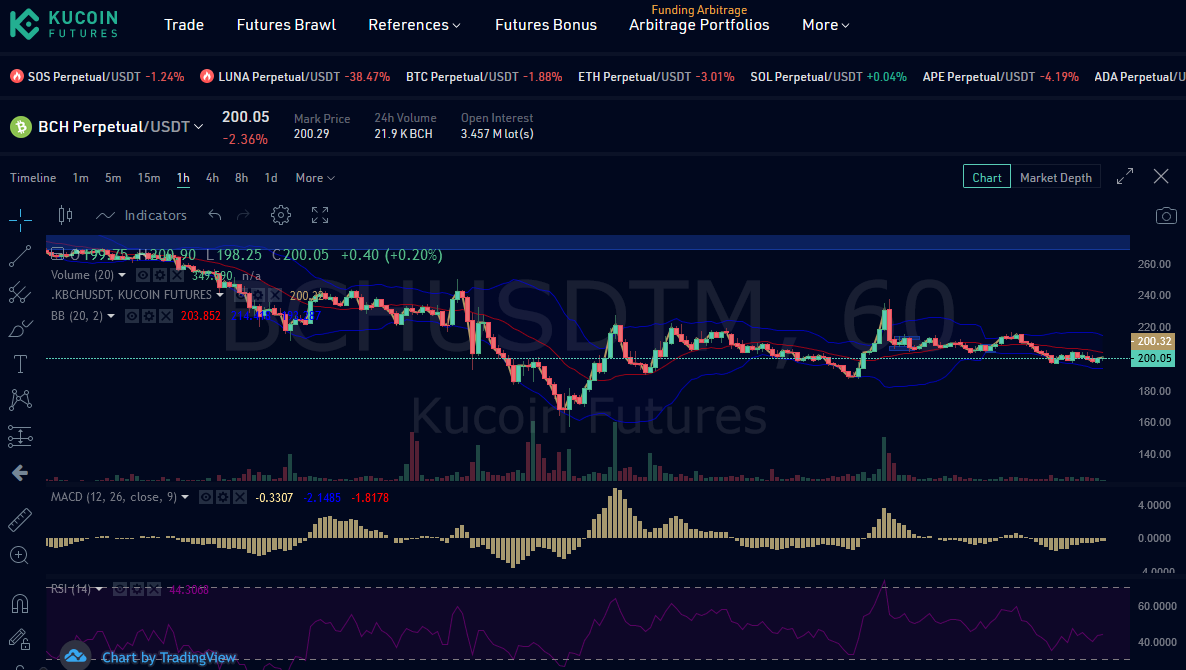Image resolution: width=1186 pixels, height=670 pixels.
Task: Switch to Chart tab
Action: (986, 178)
